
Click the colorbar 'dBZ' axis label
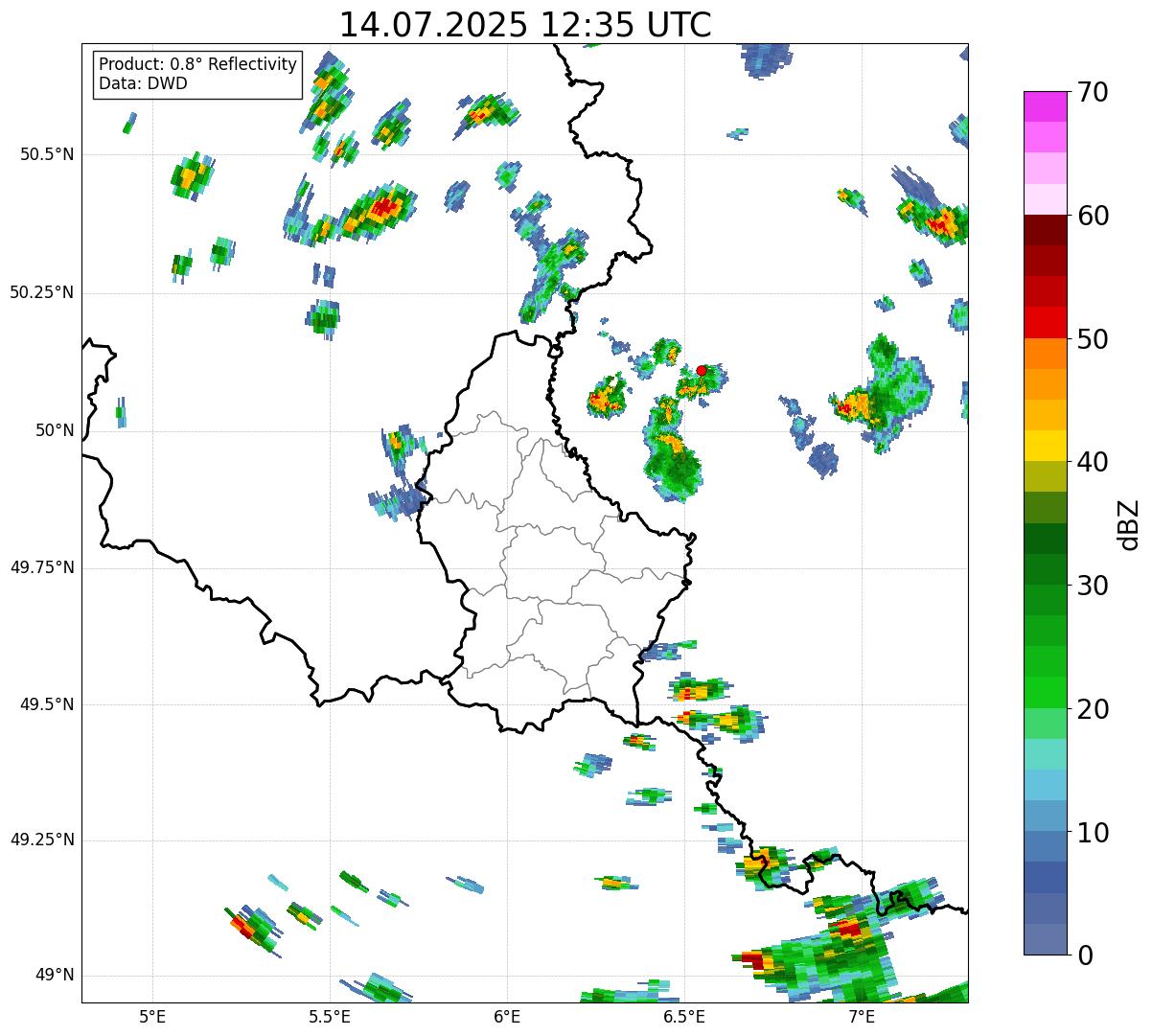(1129, 523)
